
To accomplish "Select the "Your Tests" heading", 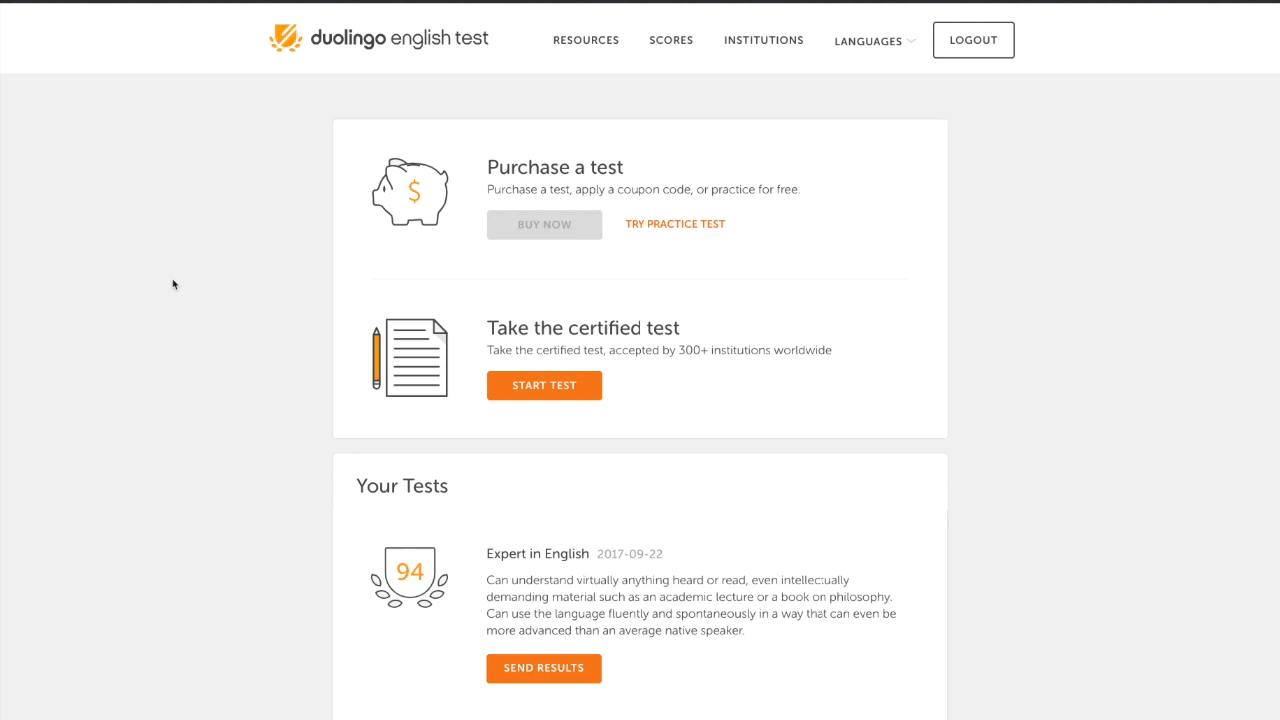I will coord(402,486).
